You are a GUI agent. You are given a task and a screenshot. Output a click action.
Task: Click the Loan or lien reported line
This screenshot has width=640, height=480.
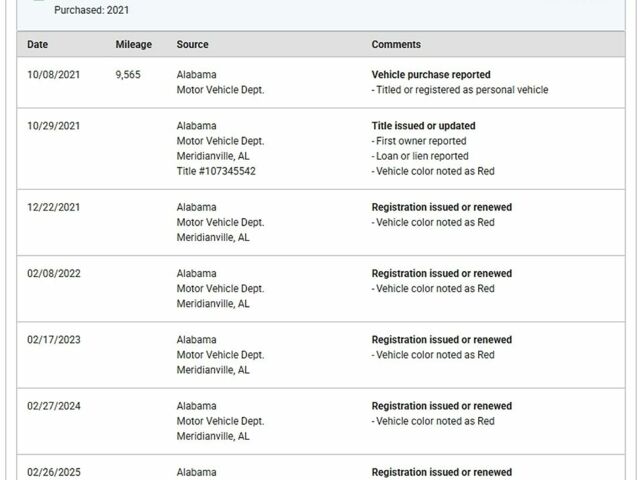pos(420,156)
